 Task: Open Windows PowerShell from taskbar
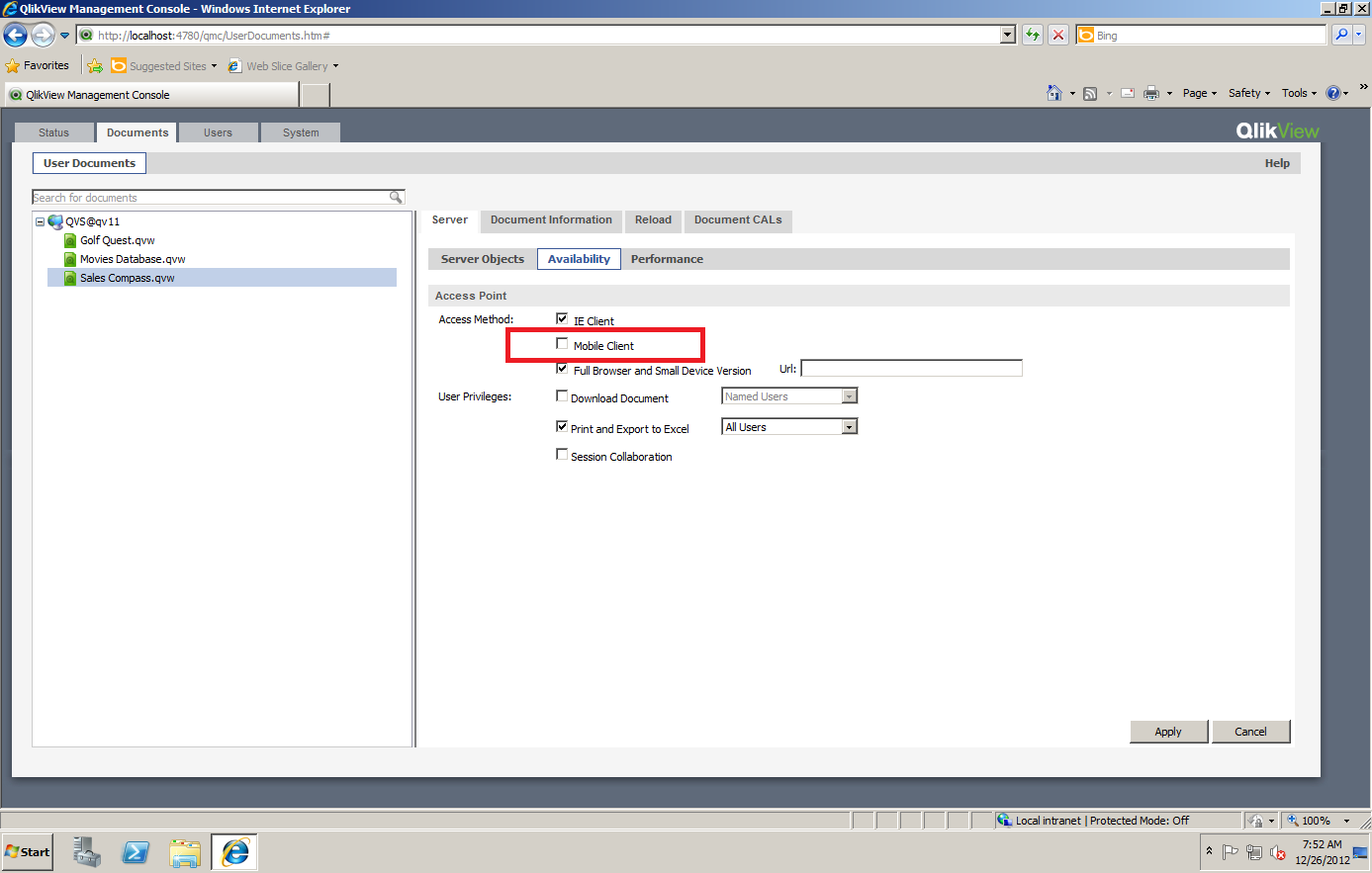[136, 851]
